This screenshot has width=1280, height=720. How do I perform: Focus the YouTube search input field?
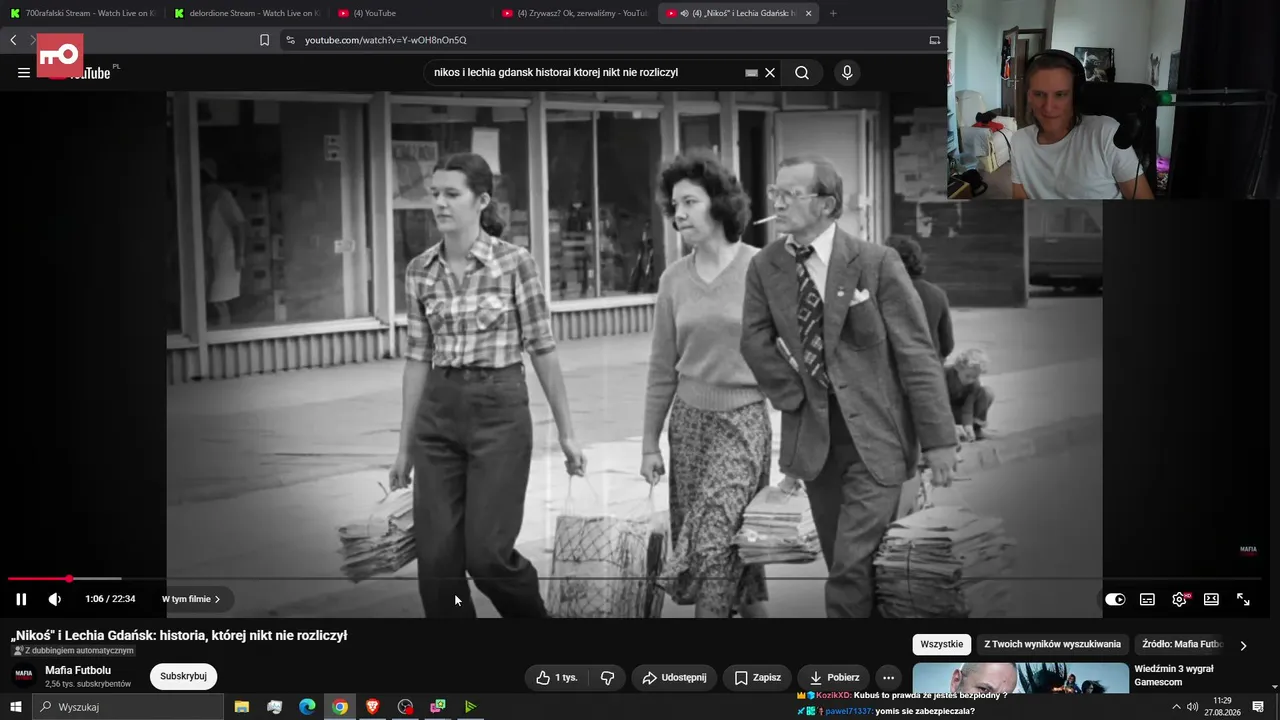[585, 72]
